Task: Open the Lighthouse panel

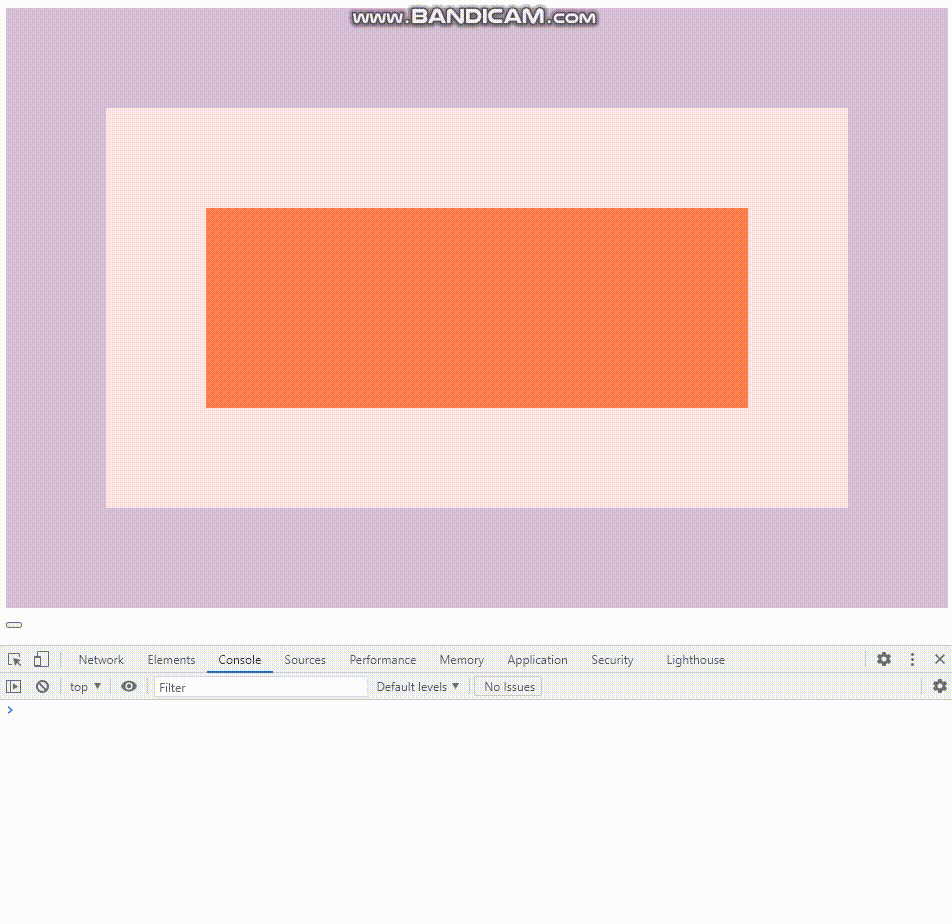Action: click(695, 660)
